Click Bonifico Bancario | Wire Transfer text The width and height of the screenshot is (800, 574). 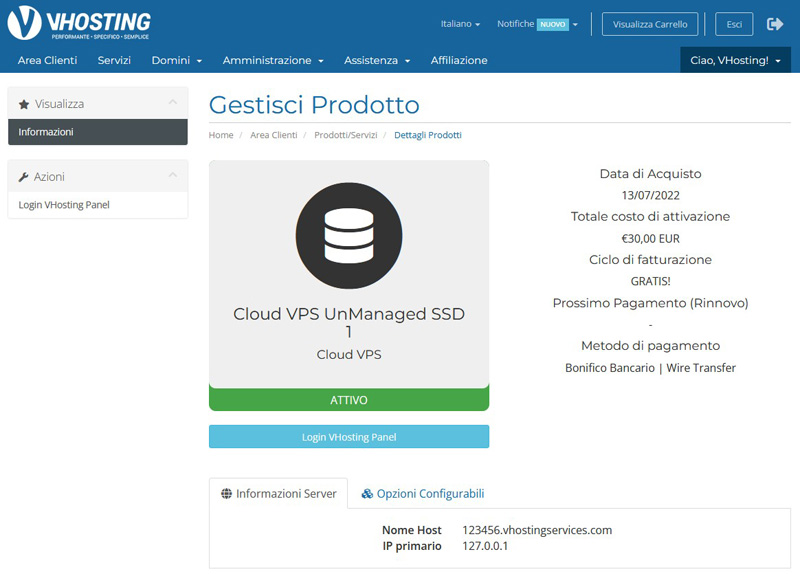pyautogui.click(x=651, y=368)
